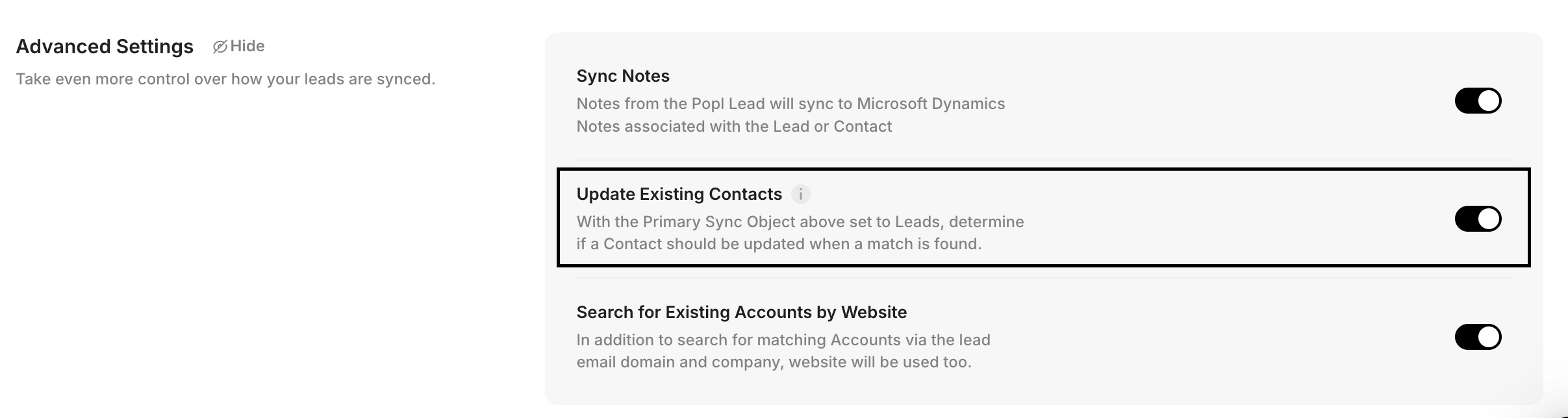The width and height of the screenshot is (1568, 418).
Task: Click the text "Take even more control over how your leads are synced"
Action: click(225, 79)
